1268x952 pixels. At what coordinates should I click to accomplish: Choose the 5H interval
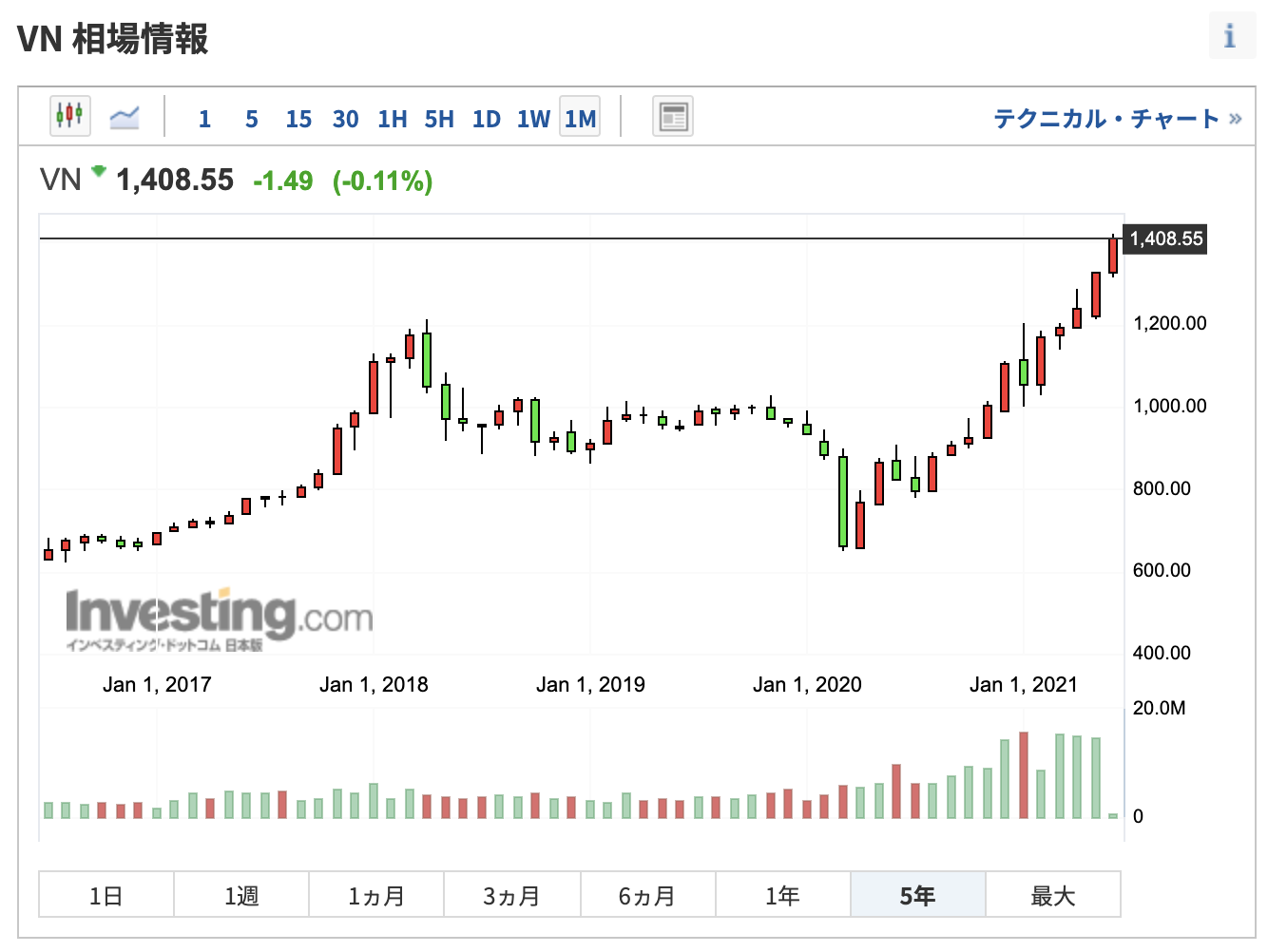pos(439,119)
